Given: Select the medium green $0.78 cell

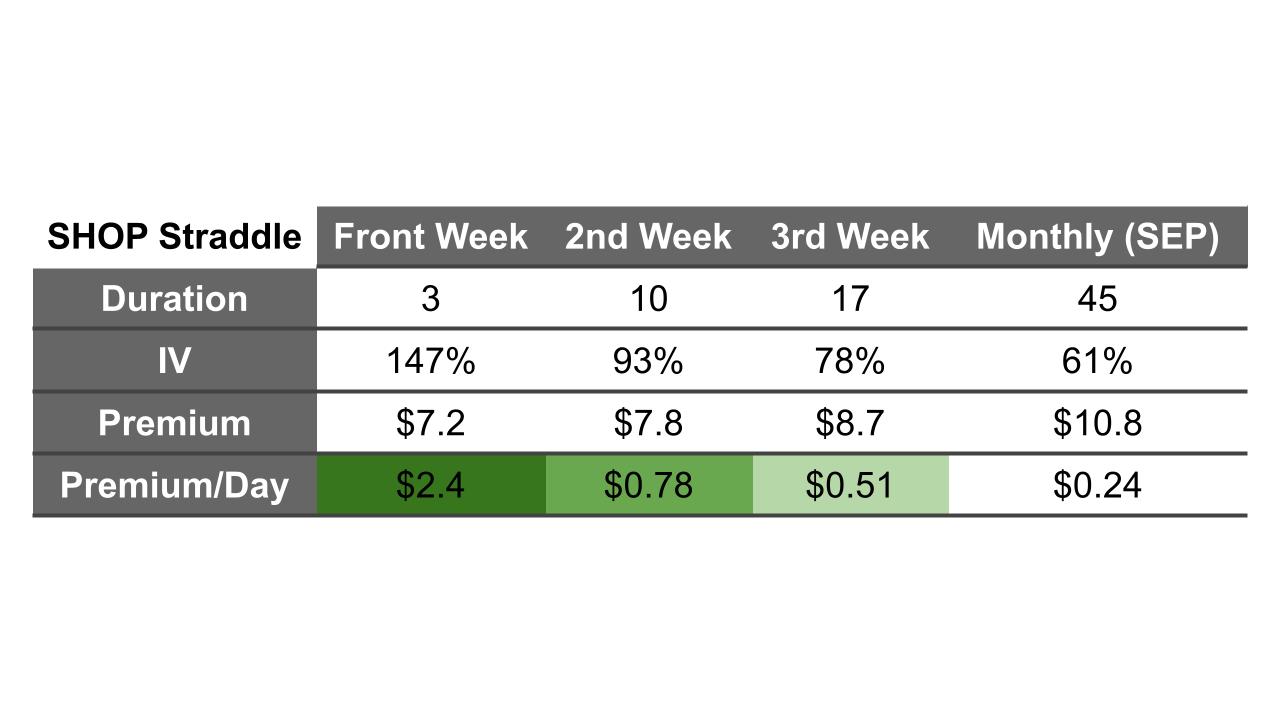Looking at the screenshot, I should pyautogui.click(x=648, y=485).
